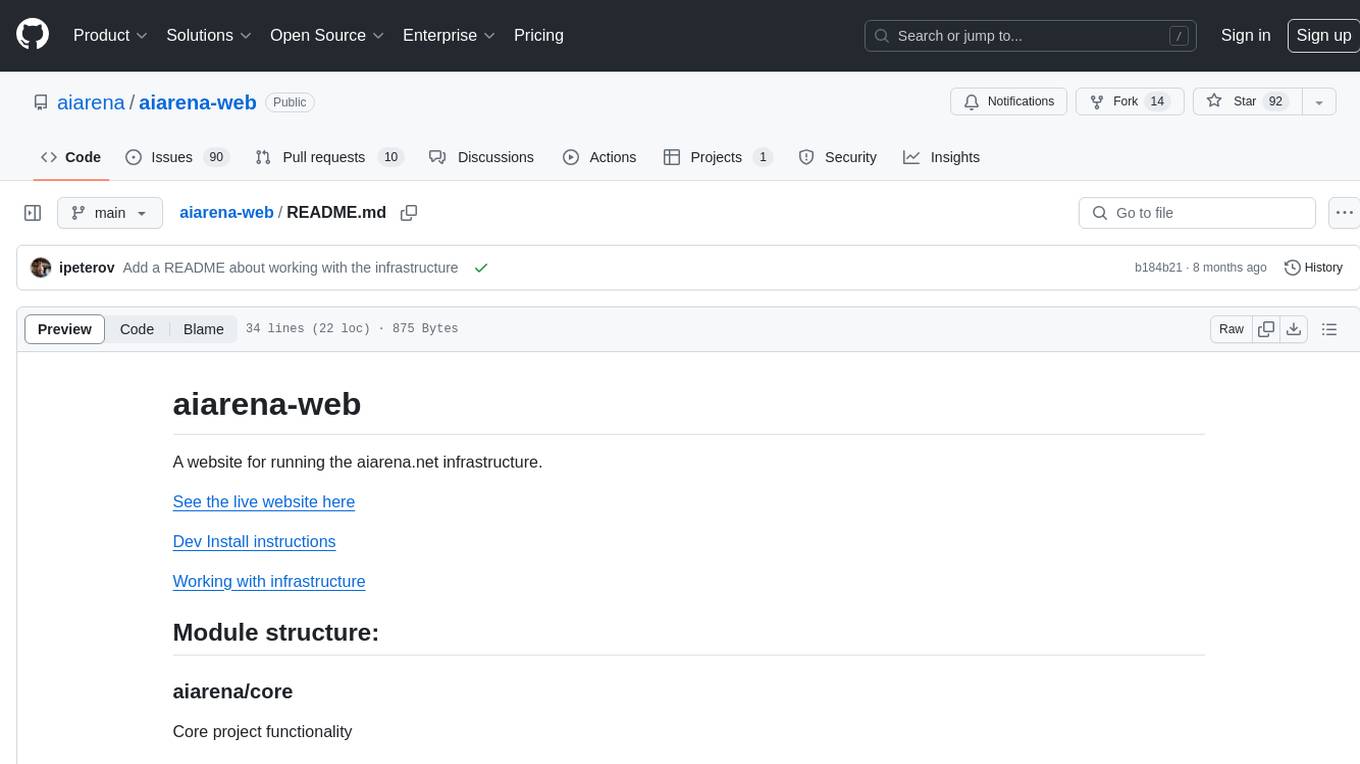Image resolution: width=1360 pixels, height=764 pixels.
Task: Click the Notifications bell button
Action: (1008, 102)
